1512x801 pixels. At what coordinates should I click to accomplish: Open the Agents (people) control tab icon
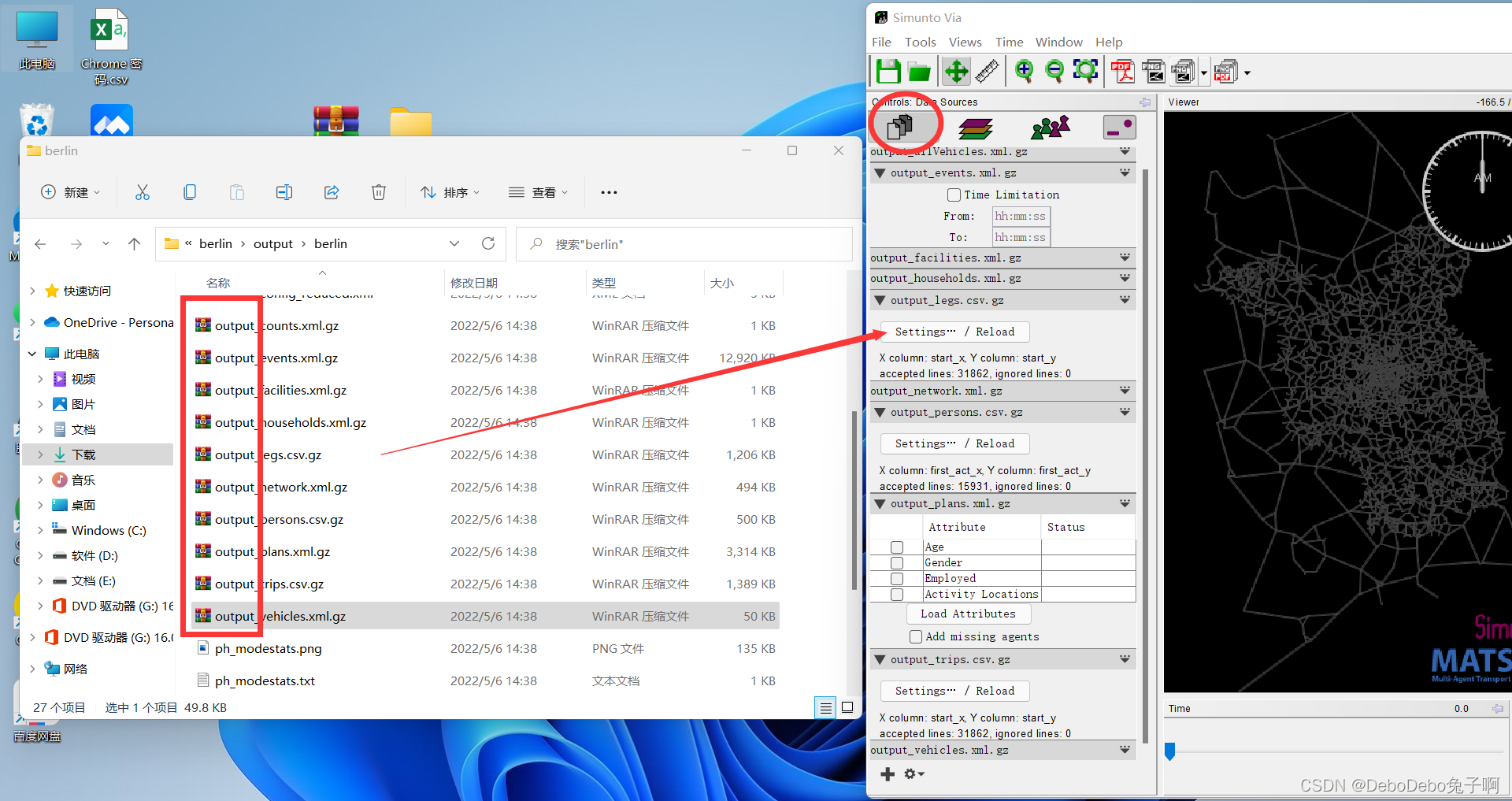tap(1051, 127)
